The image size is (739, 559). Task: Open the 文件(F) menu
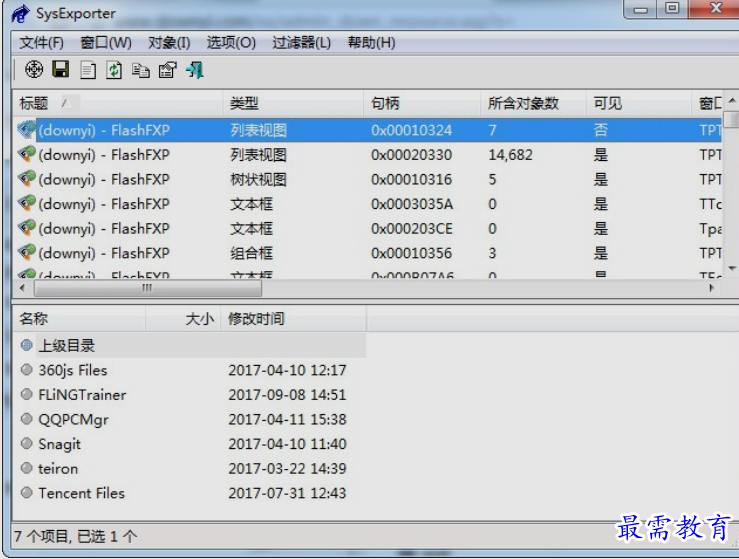(x=41, y=43)
